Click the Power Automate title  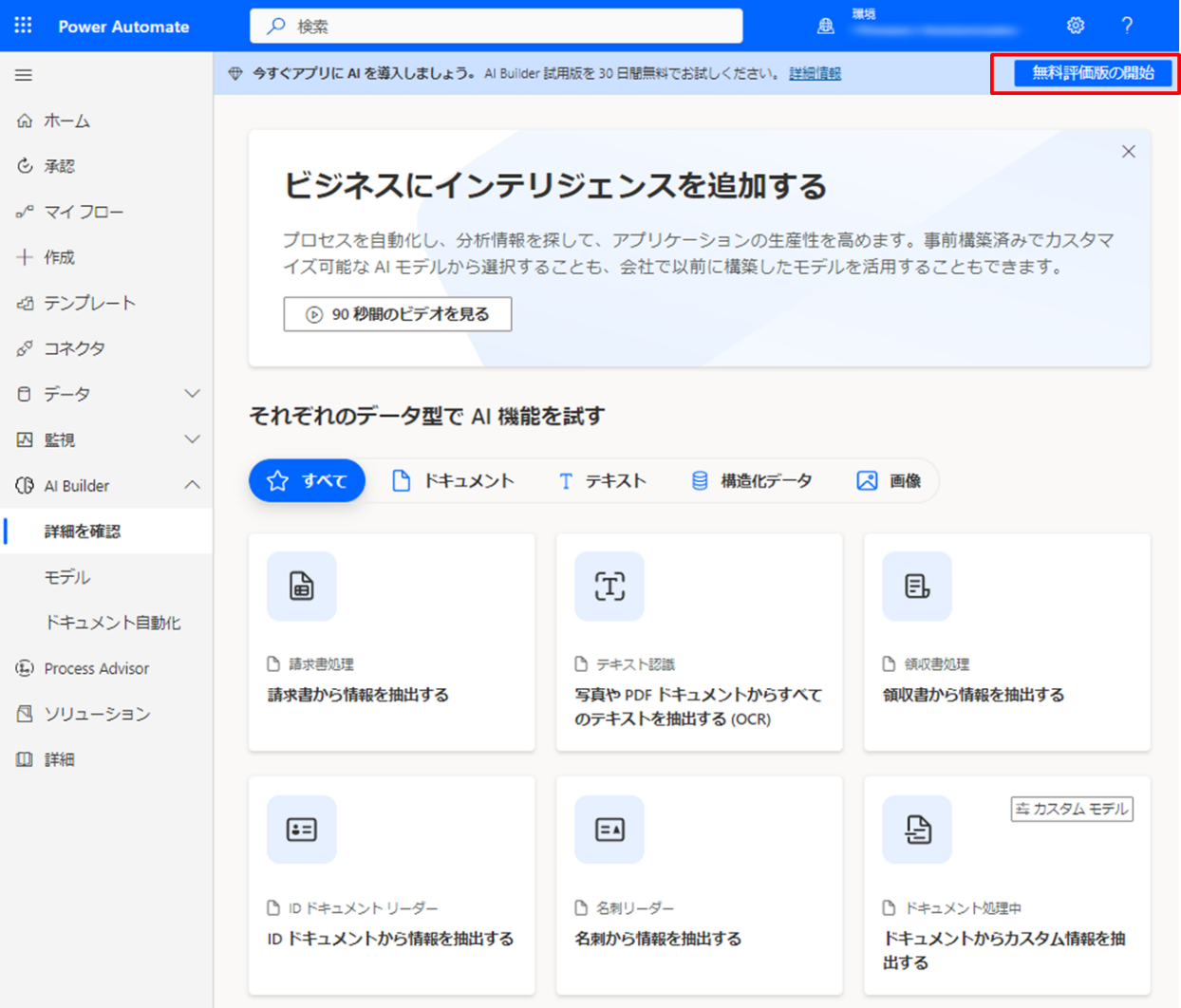[x=123, y=27]
